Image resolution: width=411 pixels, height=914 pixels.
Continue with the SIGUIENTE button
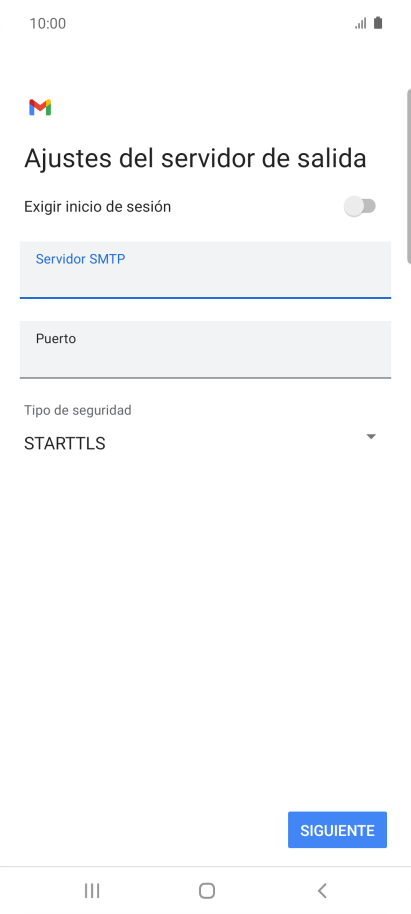click(338, 829)
